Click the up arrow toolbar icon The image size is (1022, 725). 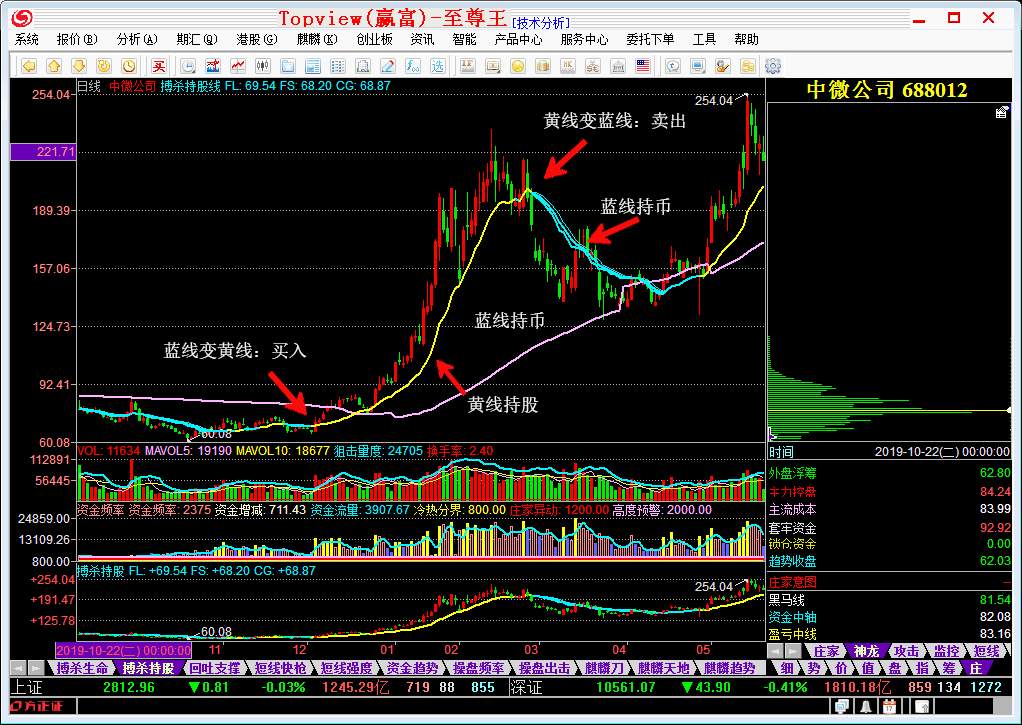click(54, 66)
